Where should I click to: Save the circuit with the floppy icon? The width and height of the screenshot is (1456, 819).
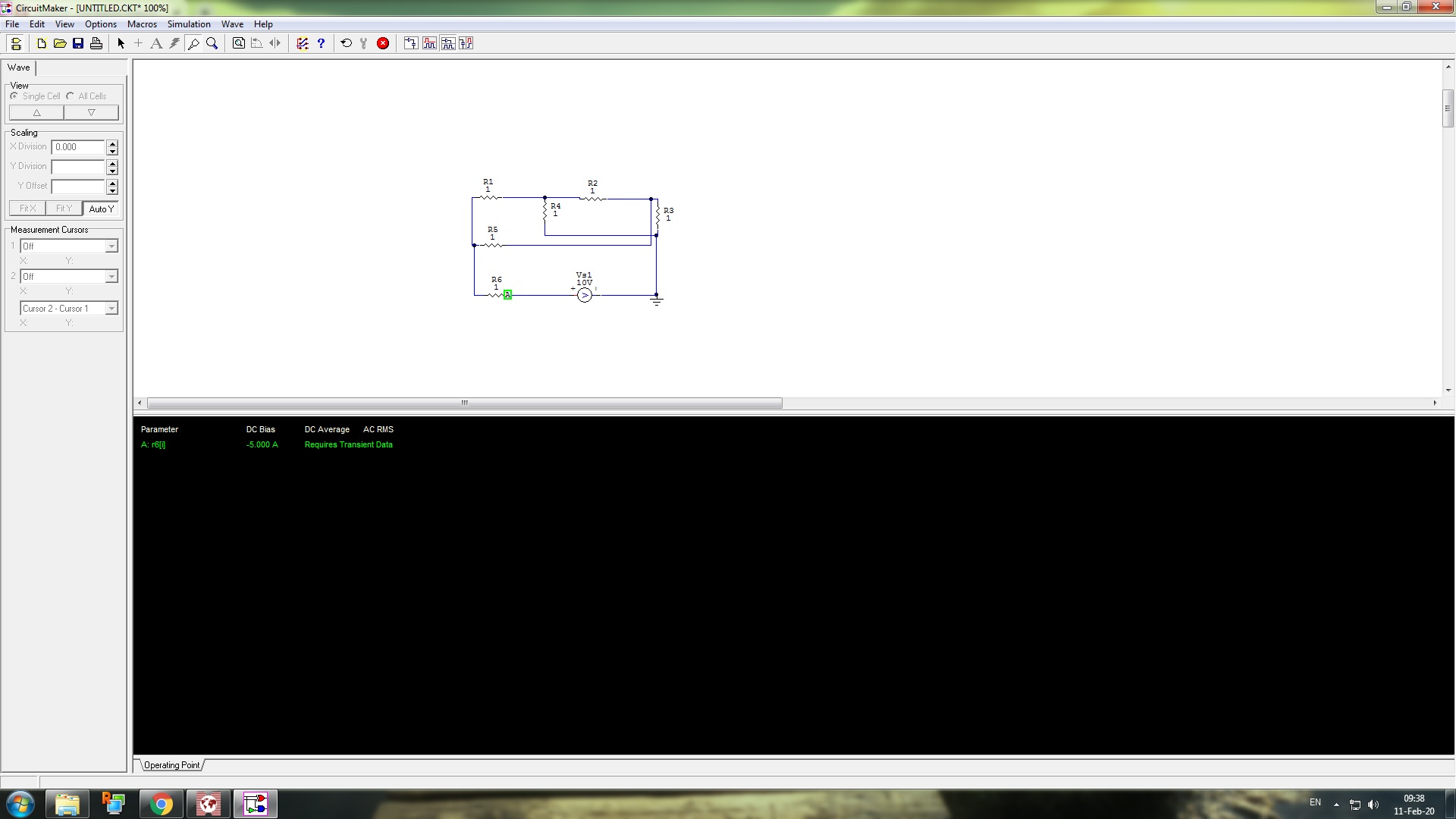pyautogui.click(x=78, y=43)
